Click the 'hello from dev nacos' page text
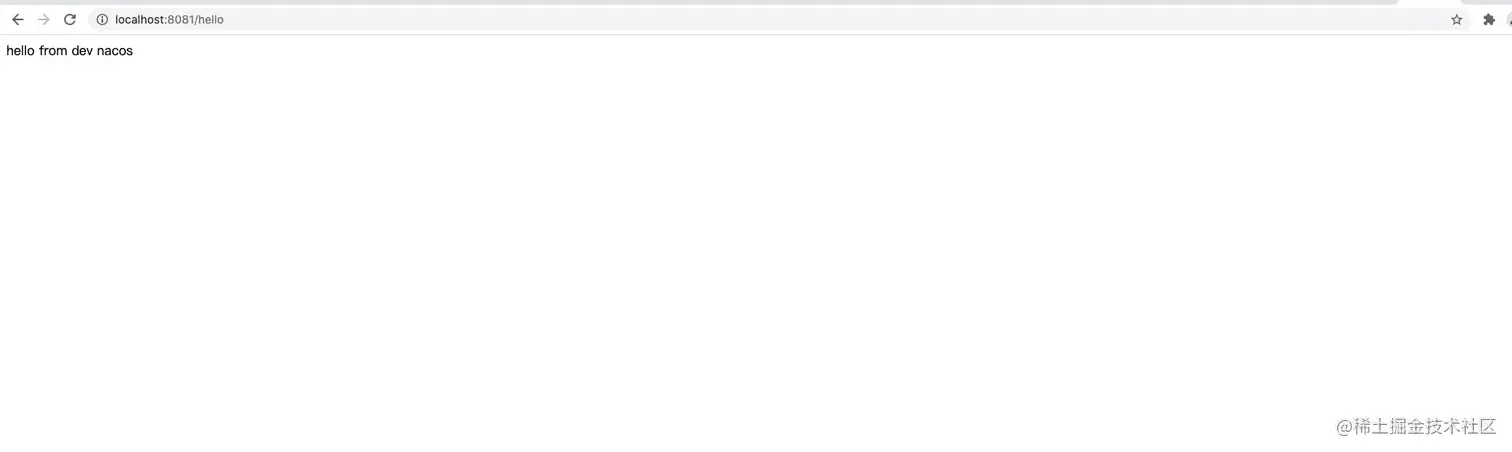This screenshot has width=1512, height=452. 69,51
